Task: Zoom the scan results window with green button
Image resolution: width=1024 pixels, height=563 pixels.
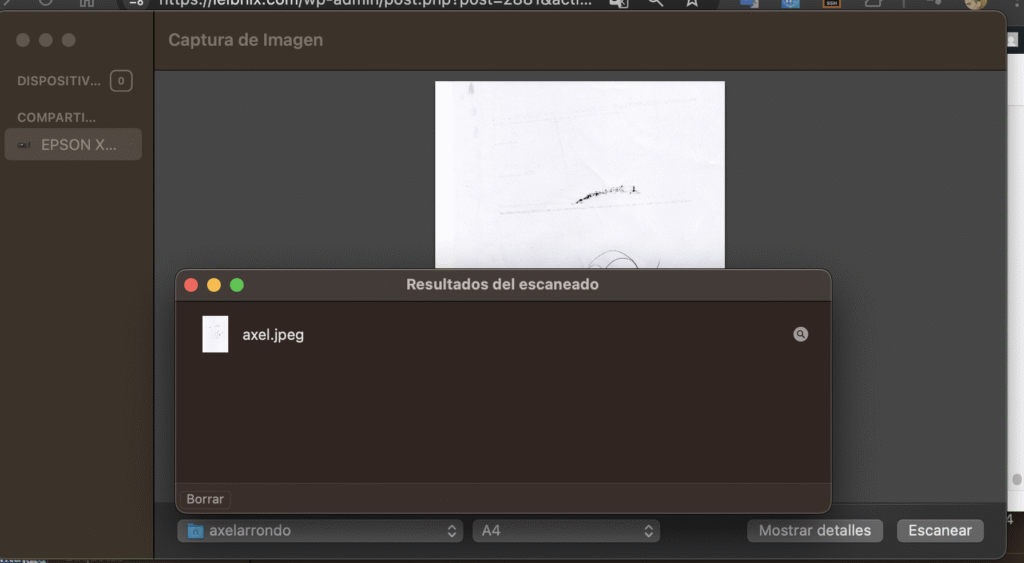Action: [237, 285]
